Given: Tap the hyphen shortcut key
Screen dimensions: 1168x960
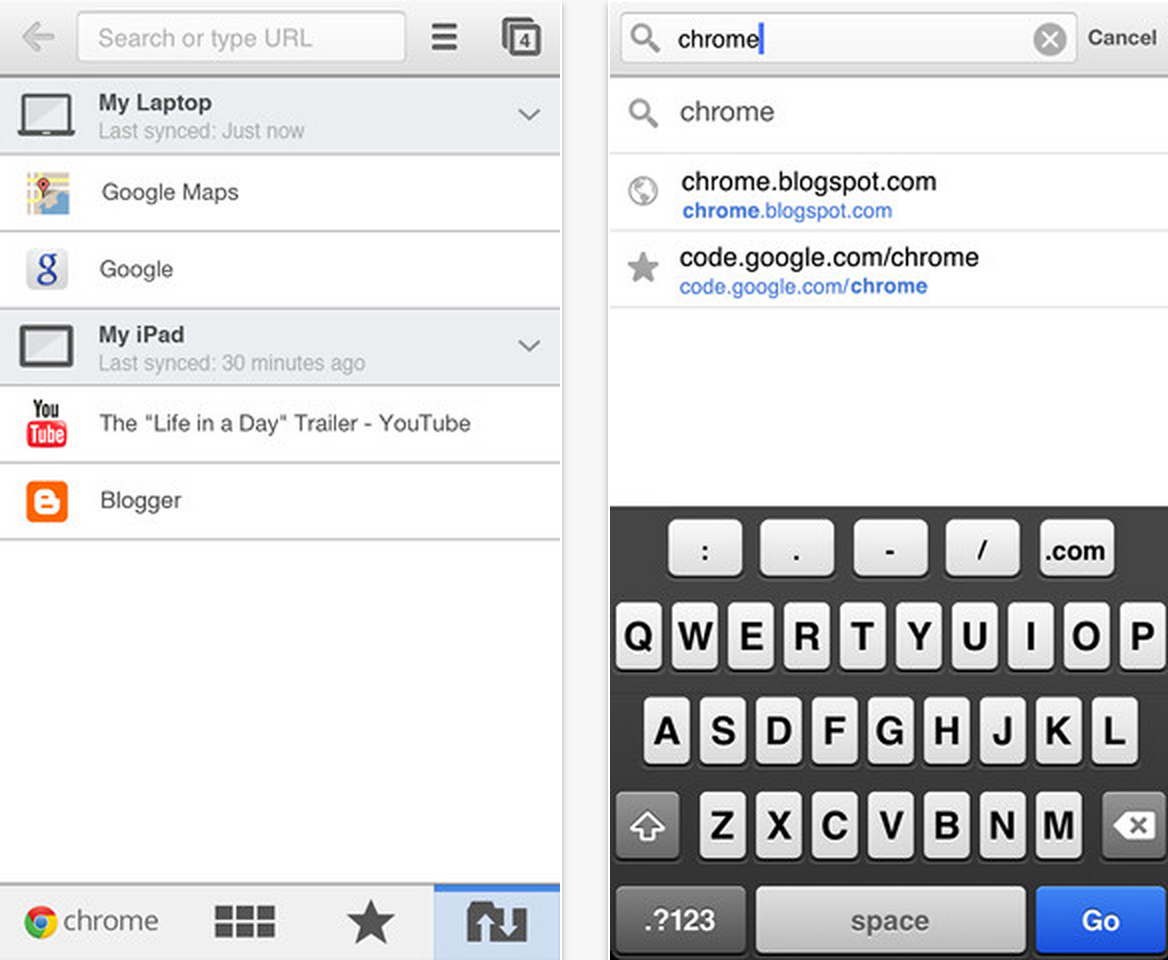Looking at the screenshot, I should pyautogui.click(x=890, y=549).
